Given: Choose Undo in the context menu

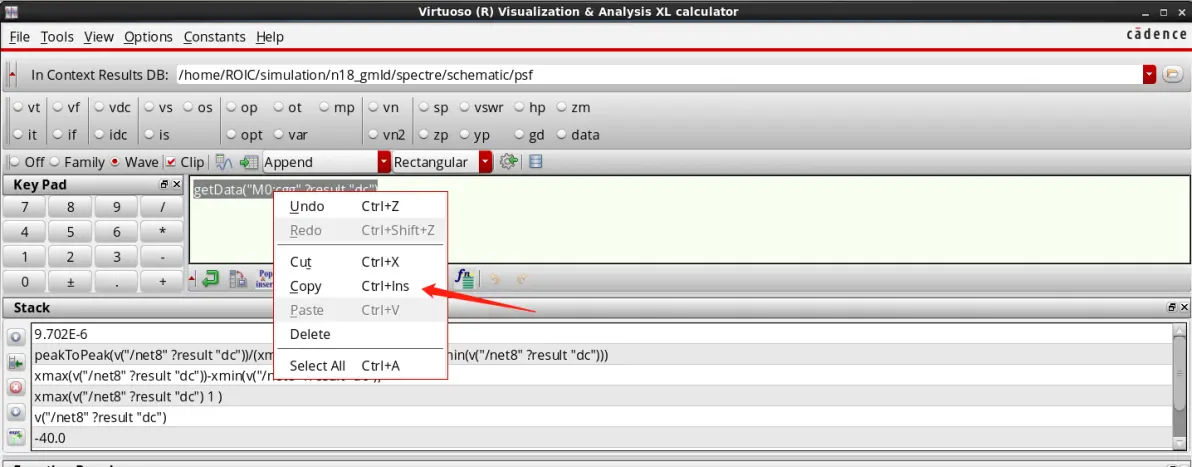Looking at the screenshot, I should (x=362, y=206).
